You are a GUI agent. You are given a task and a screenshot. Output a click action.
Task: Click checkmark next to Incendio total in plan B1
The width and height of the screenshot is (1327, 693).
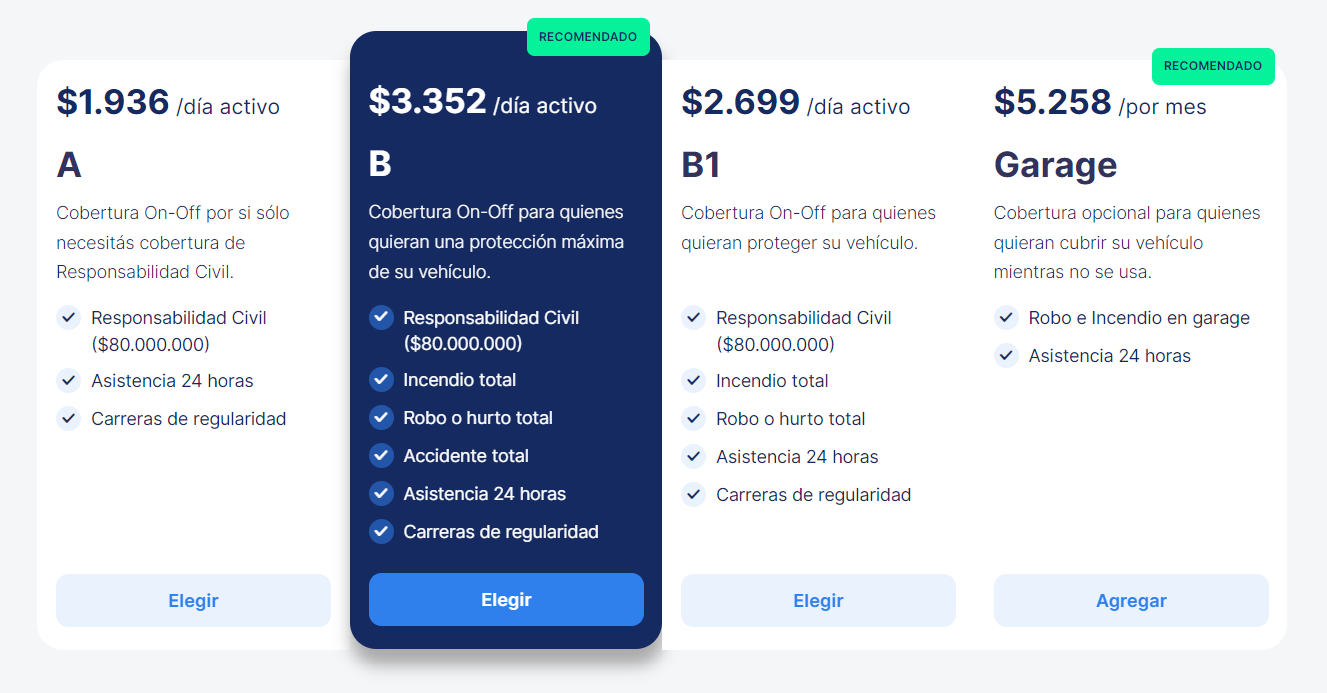tap(693, 381)
